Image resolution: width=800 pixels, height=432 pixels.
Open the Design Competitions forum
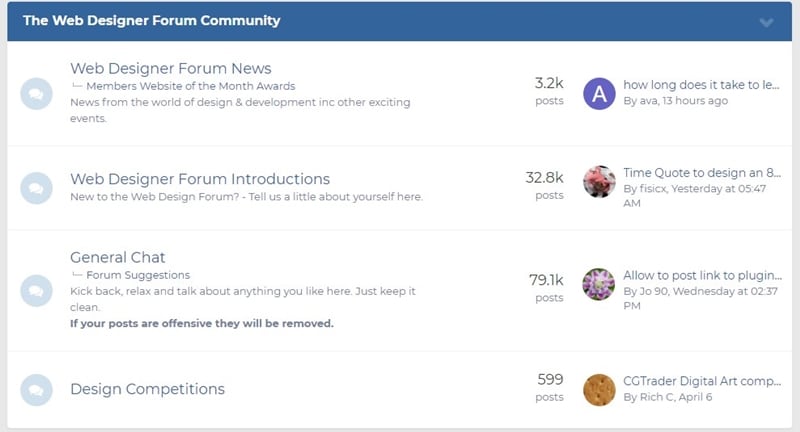tap(147, 389)
